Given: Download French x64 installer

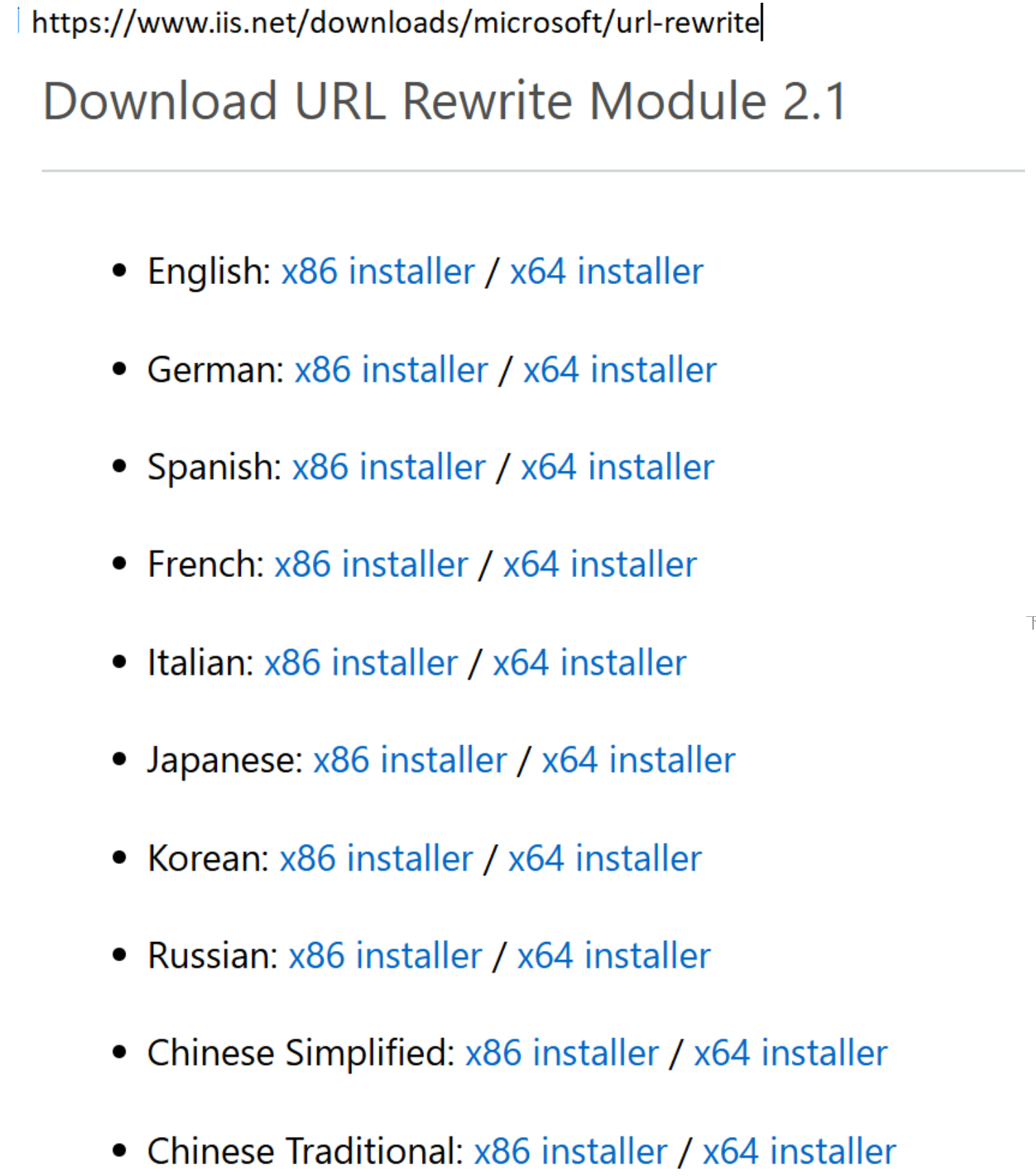Looking at the screenshot, I should pos(600,565).
